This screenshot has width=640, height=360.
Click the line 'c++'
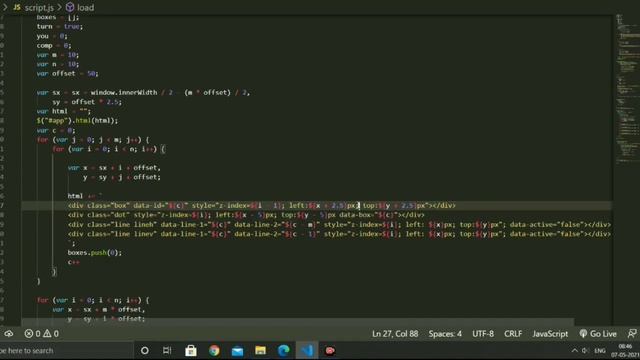[x=74, y=262]
